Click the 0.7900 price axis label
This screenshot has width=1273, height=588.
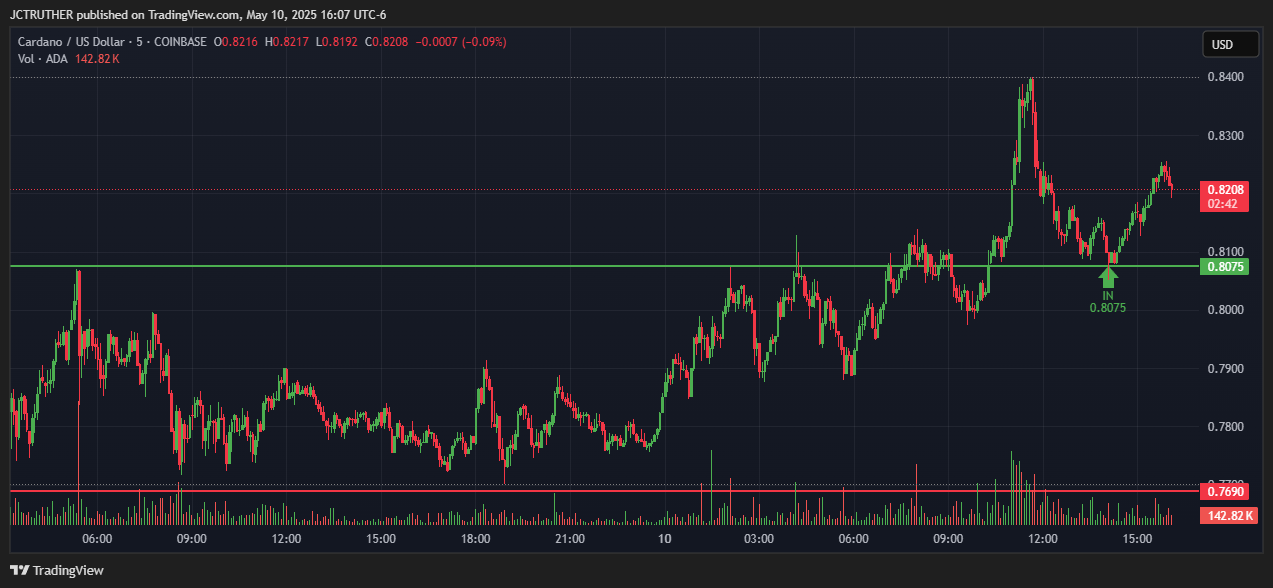pos(1225,369)
